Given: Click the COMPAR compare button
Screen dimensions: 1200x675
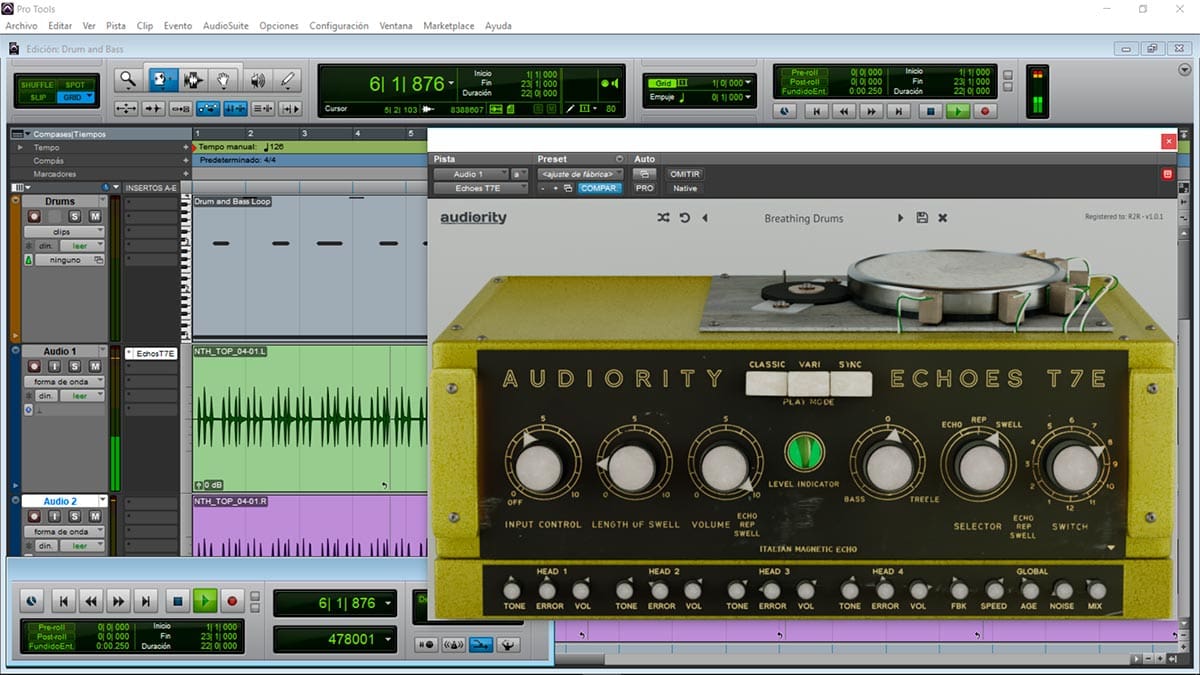Looking at the screenshot, I should point(599,188).
